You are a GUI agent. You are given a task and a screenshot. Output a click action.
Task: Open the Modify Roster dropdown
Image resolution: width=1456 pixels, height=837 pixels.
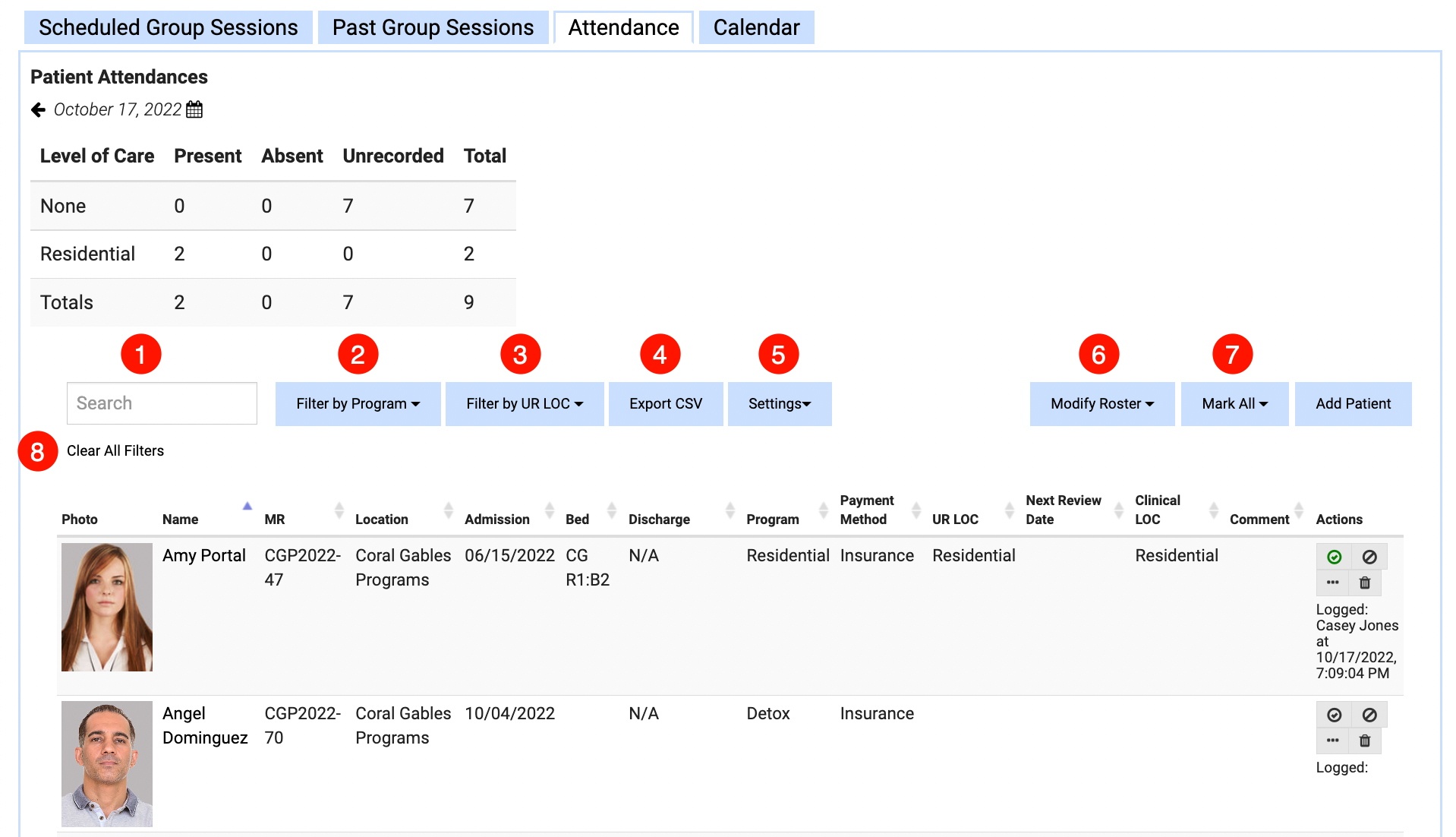(1101, 404)
